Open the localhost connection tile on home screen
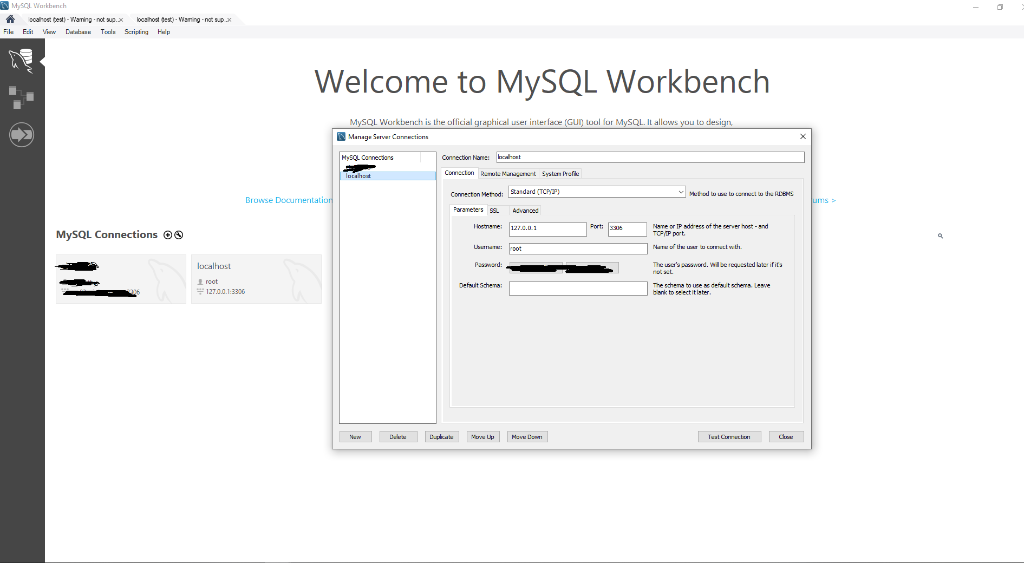Viewport: 1024px width, 563px height. [256, 279]
